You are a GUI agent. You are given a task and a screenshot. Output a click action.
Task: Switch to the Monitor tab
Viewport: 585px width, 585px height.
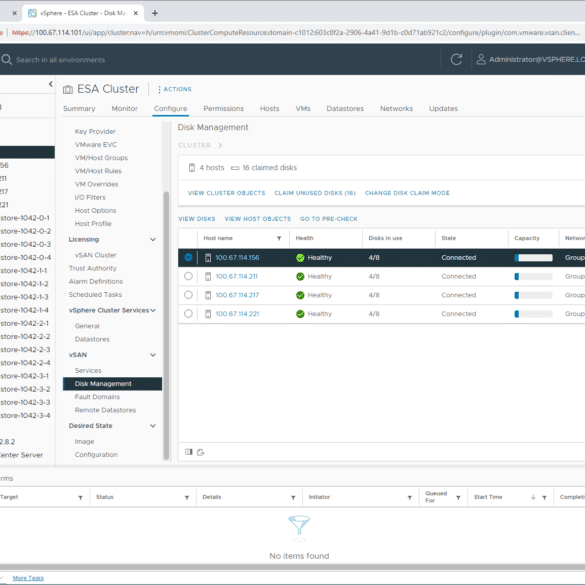pos(125,109)
